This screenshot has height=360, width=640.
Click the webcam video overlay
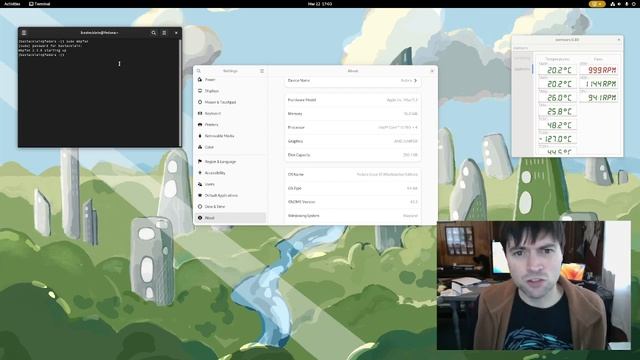534,285
